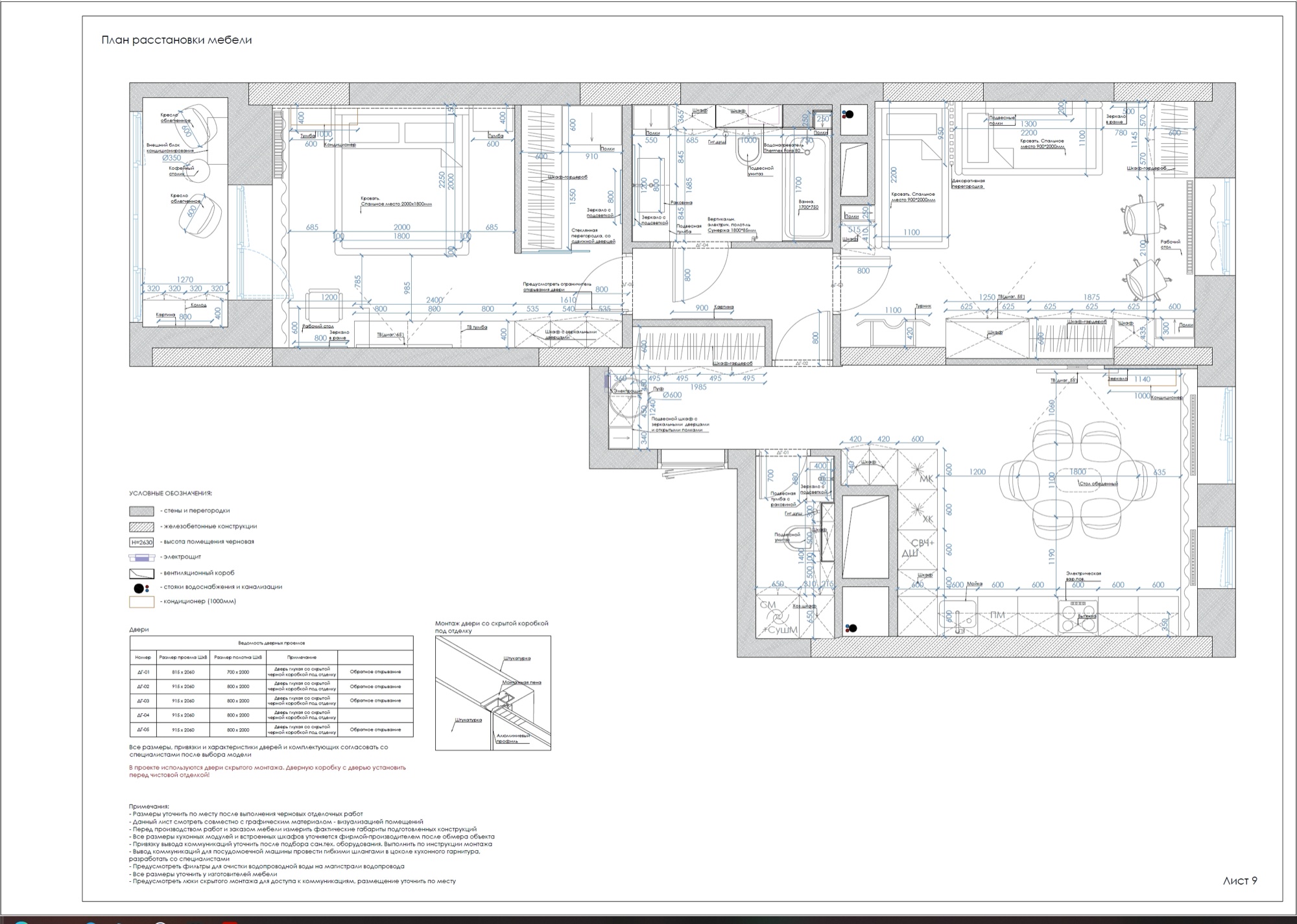Viewport: 1297px width, 924px height.
Task: Click the "ДГ-03" cell in doors table
Action: tap(143, 701)
